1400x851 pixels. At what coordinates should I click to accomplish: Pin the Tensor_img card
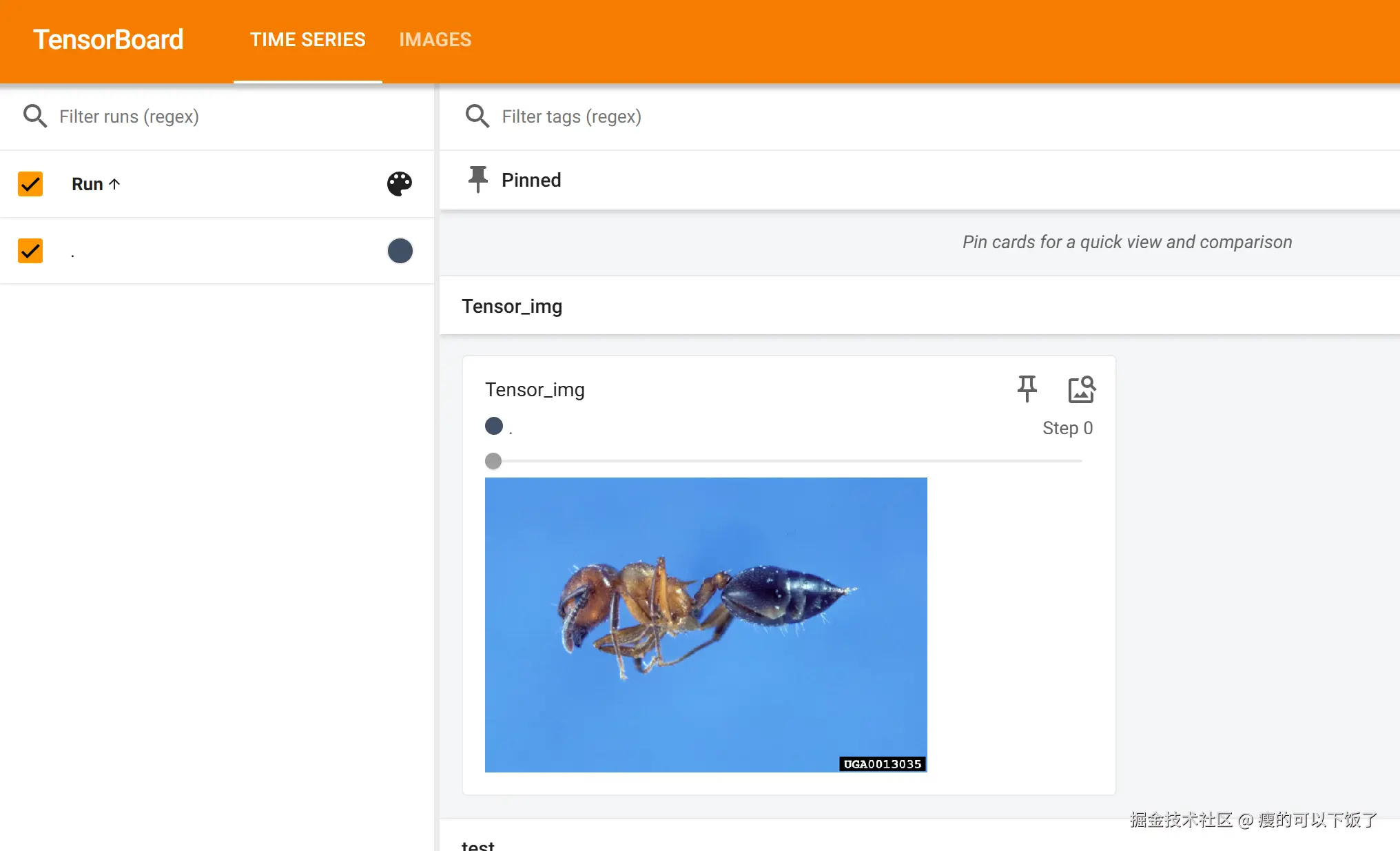point(1027,389)
